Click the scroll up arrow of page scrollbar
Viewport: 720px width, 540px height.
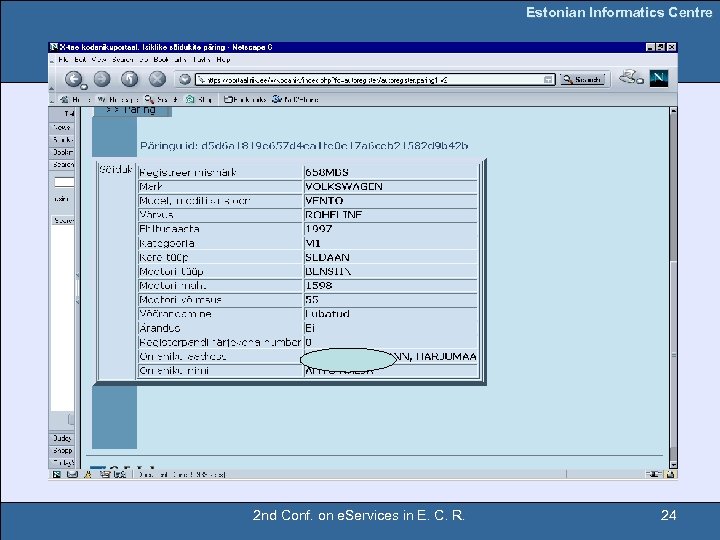pos(673,111)
